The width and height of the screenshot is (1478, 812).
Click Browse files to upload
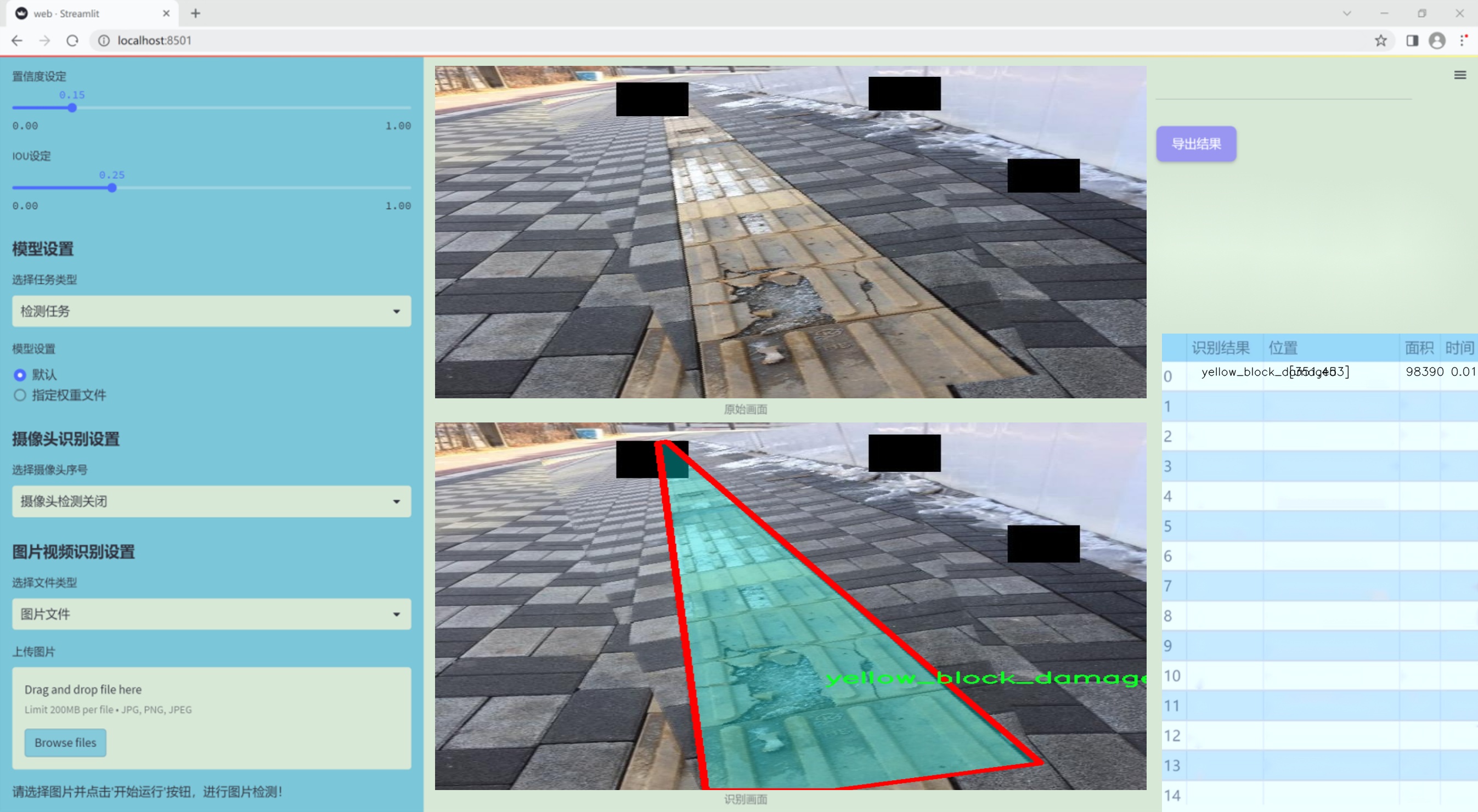tap(65, 742)
